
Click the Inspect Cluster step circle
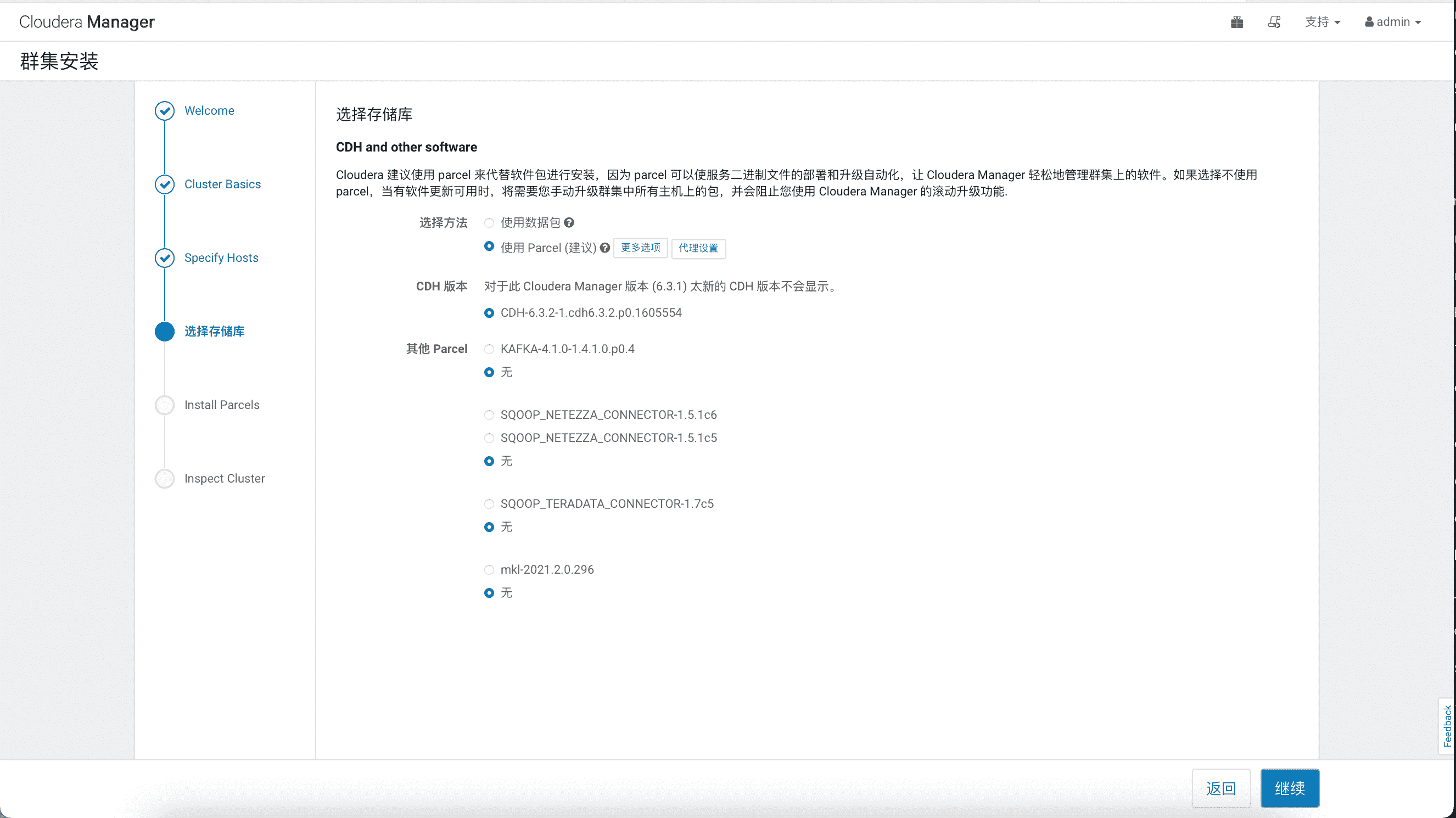[165, 478]
